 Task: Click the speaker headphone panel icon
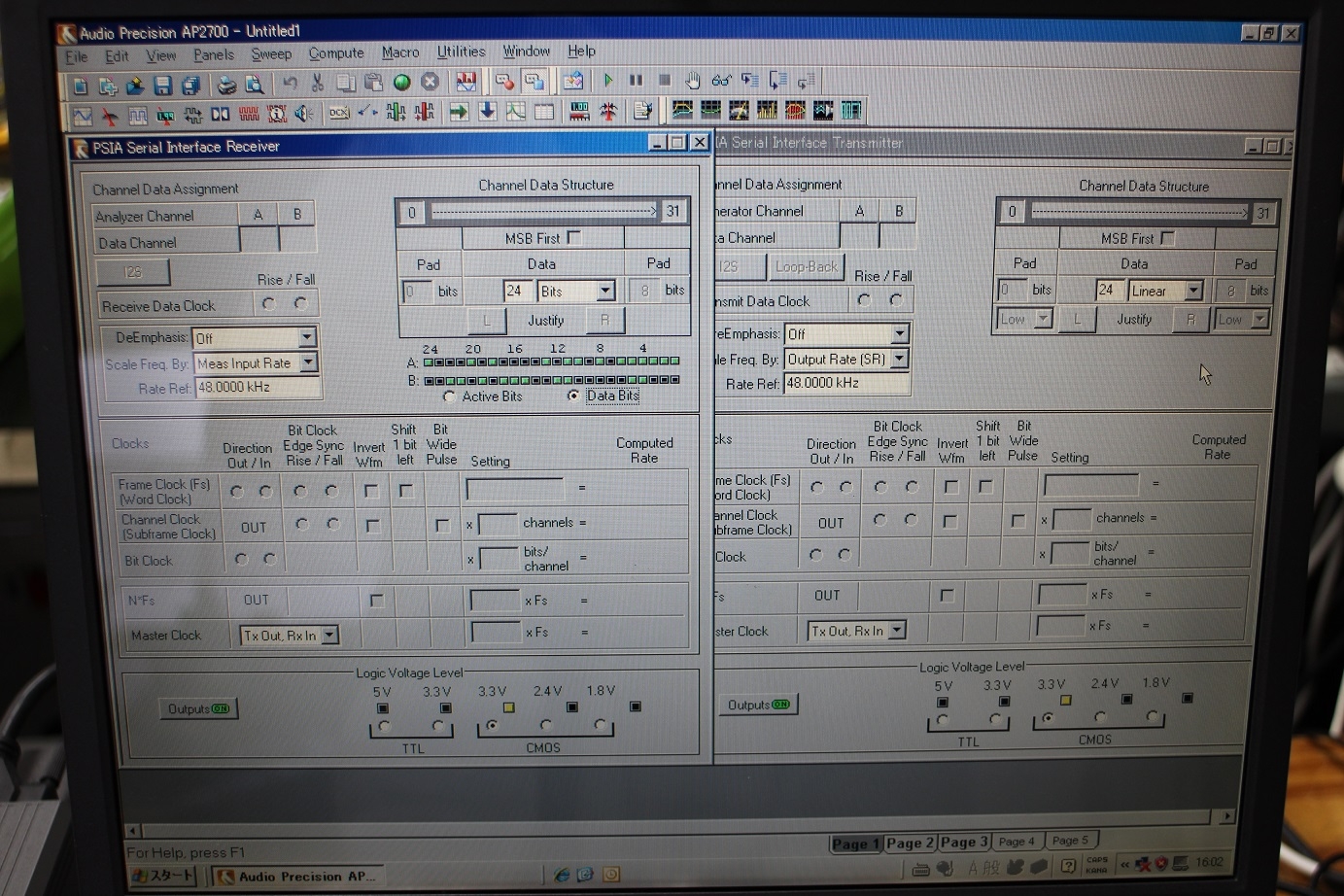coord(304,114)
